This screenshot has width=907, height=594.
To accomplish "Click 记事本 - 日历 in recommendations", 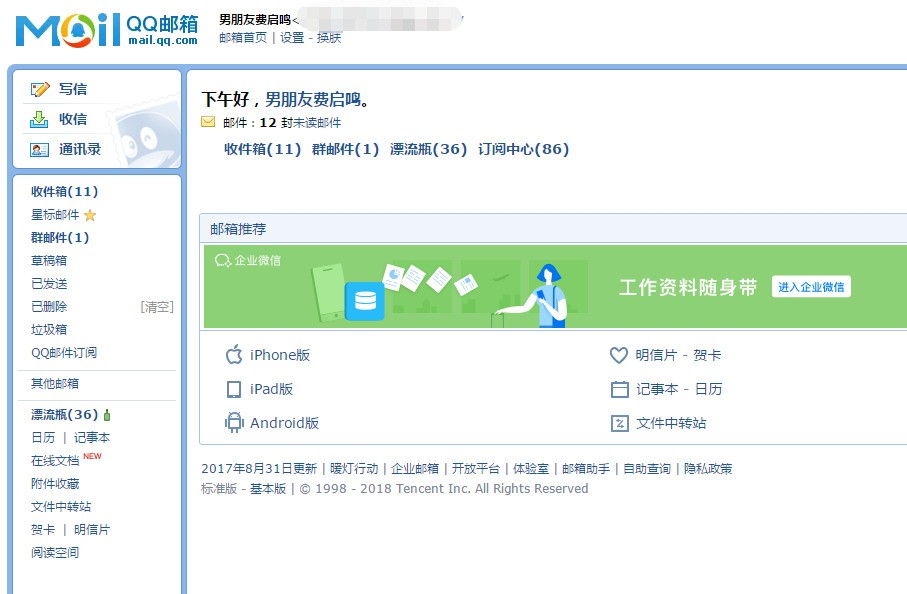I will point(679,389).
